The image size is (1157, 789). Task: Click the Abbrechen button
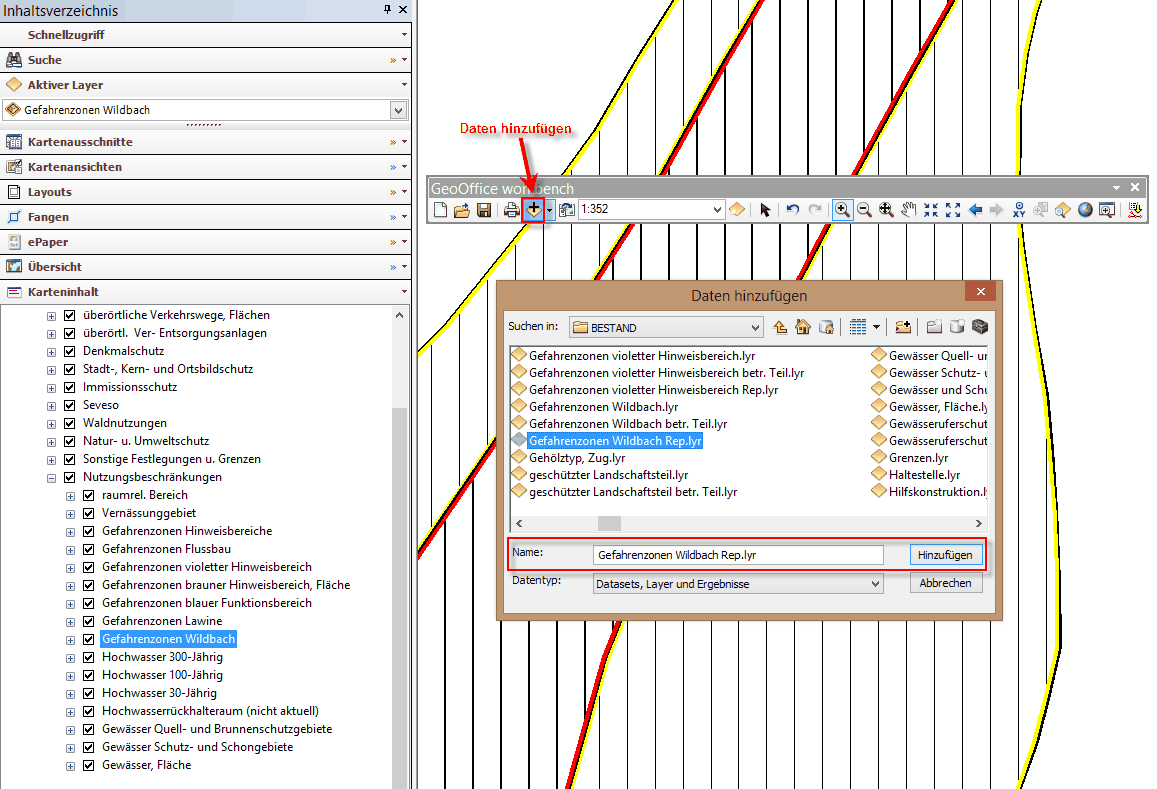[x=945, y=584]
